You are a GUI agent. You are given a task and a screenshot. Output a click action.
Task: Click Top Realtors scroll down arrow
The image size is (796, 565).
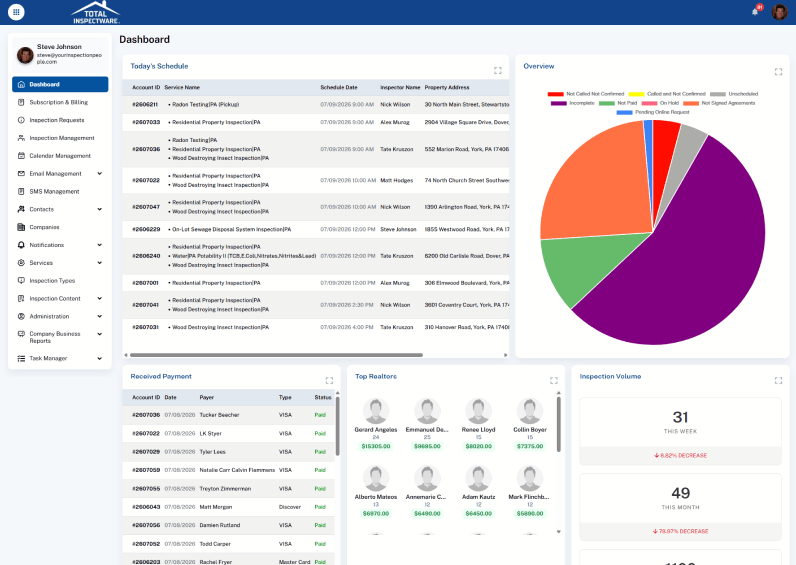coord(558,531)
